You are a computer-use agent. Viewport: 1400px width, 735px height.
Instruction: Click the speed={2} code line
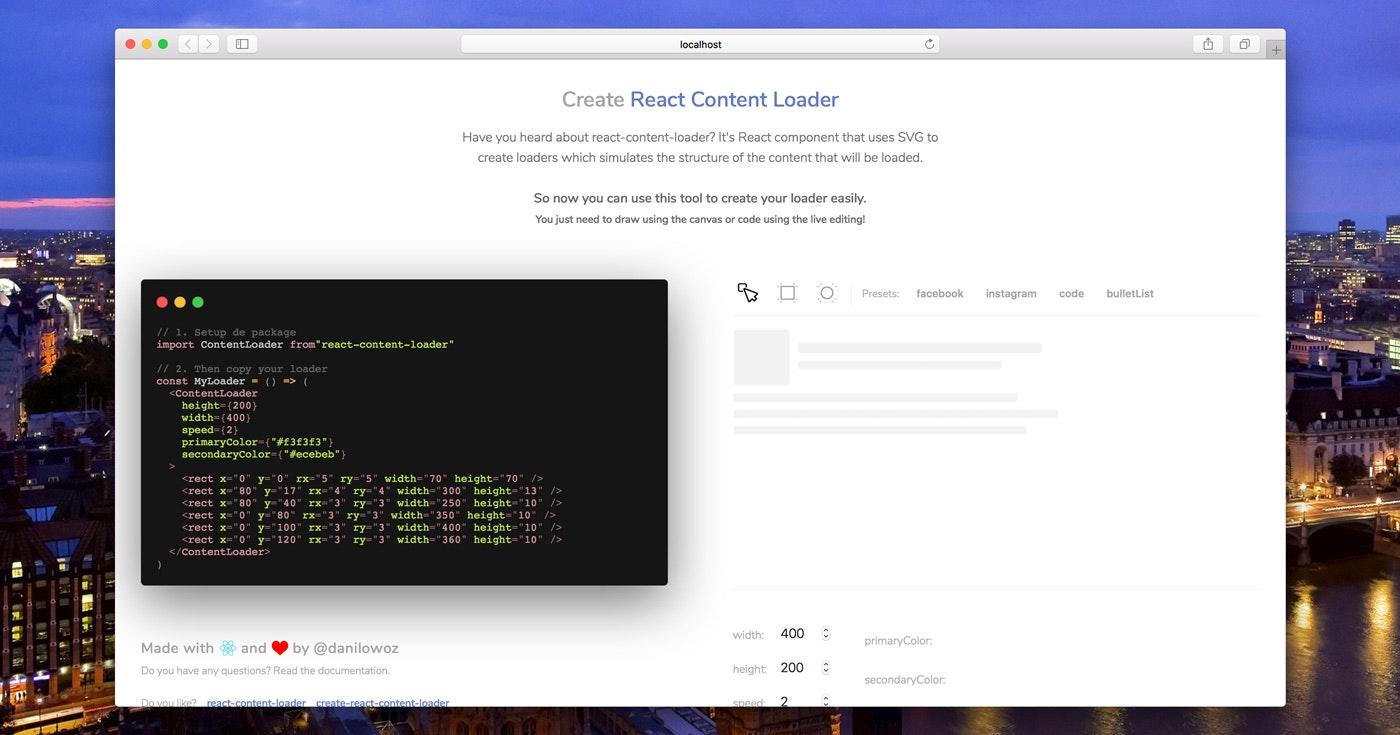point(210,430)
